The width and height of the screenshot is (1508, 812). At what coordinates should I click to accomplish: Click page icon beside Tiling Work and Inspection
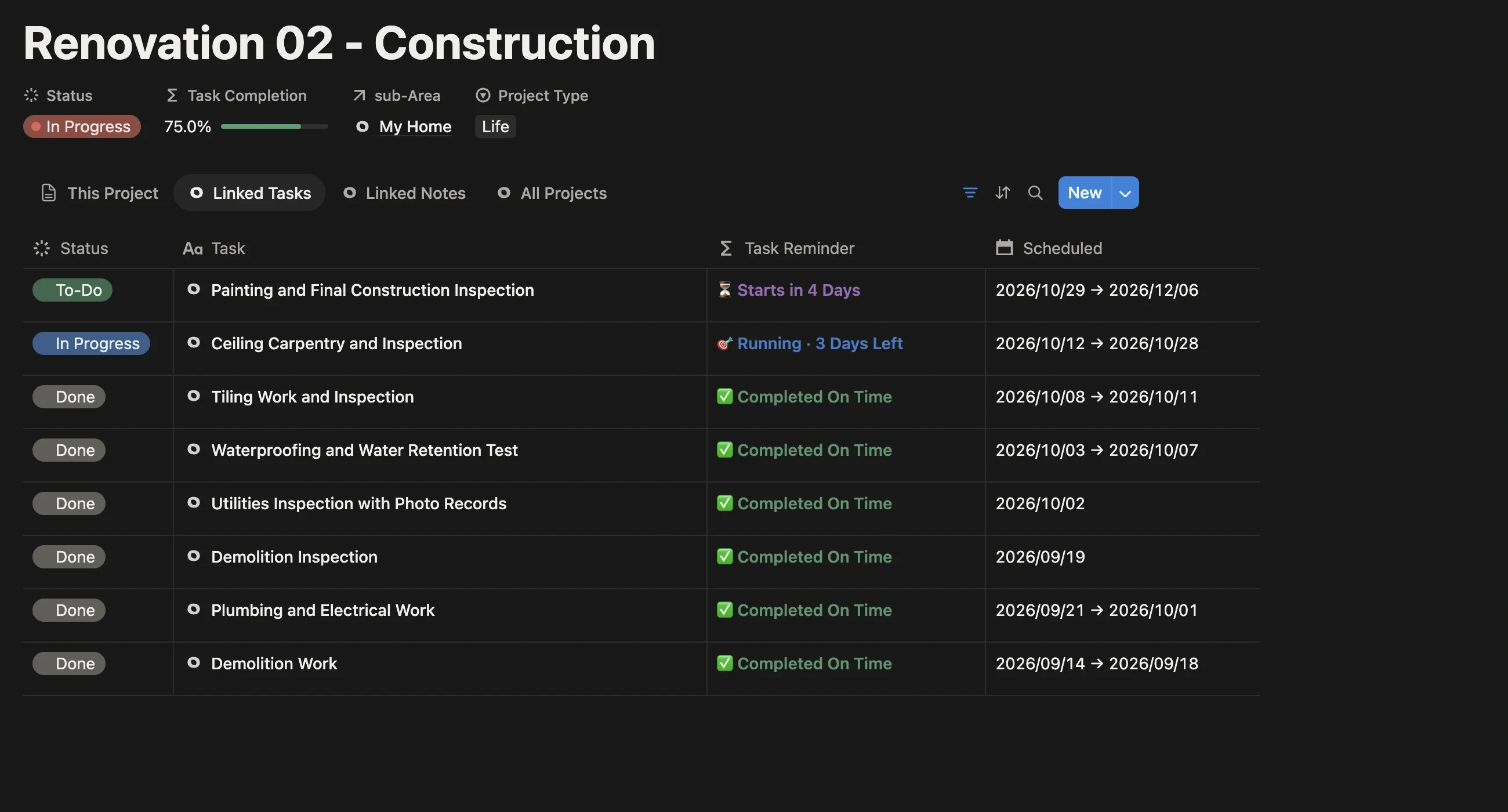[193, 396]
